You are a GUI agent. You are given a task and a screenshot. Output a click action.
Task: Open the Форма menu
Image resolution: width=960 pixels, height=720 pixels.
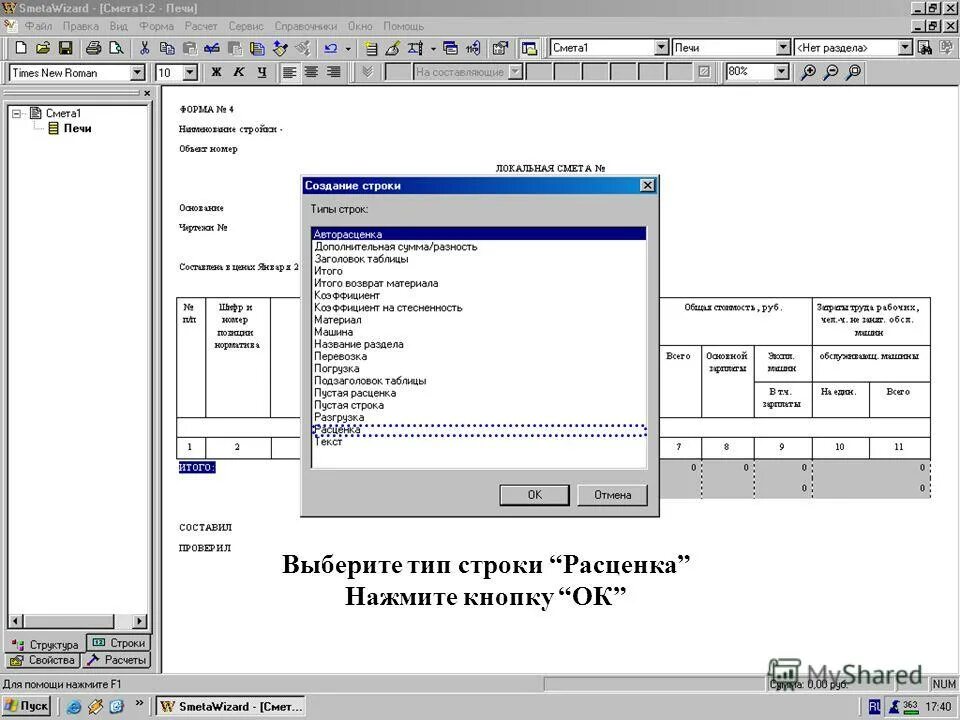(156, 26)
